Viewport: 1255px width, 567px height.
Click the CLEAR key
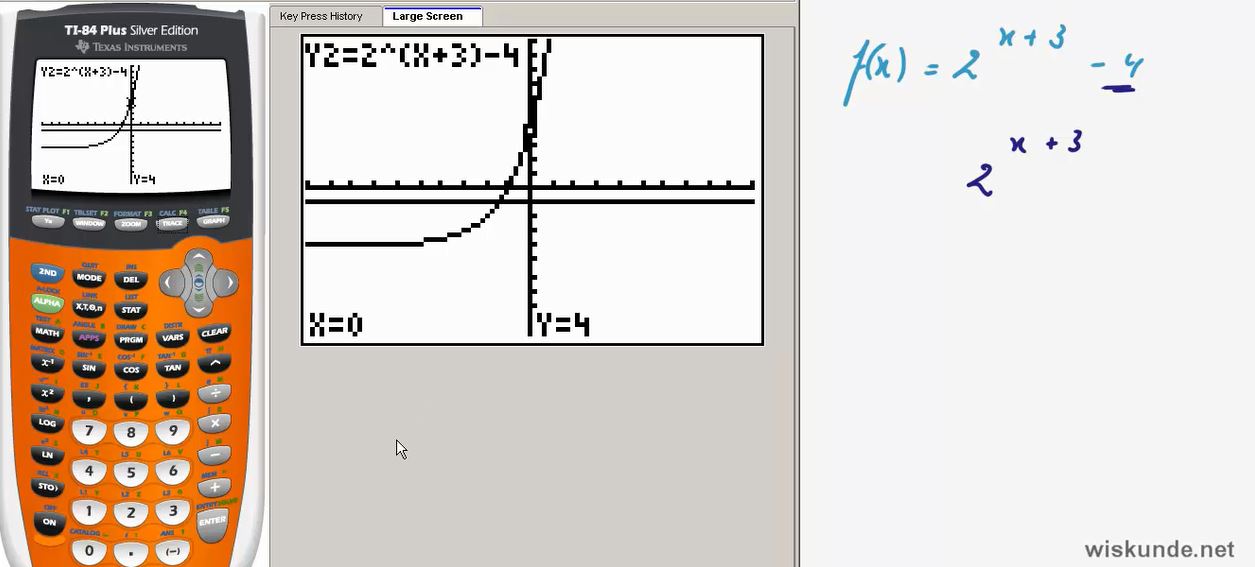(214, 332)
